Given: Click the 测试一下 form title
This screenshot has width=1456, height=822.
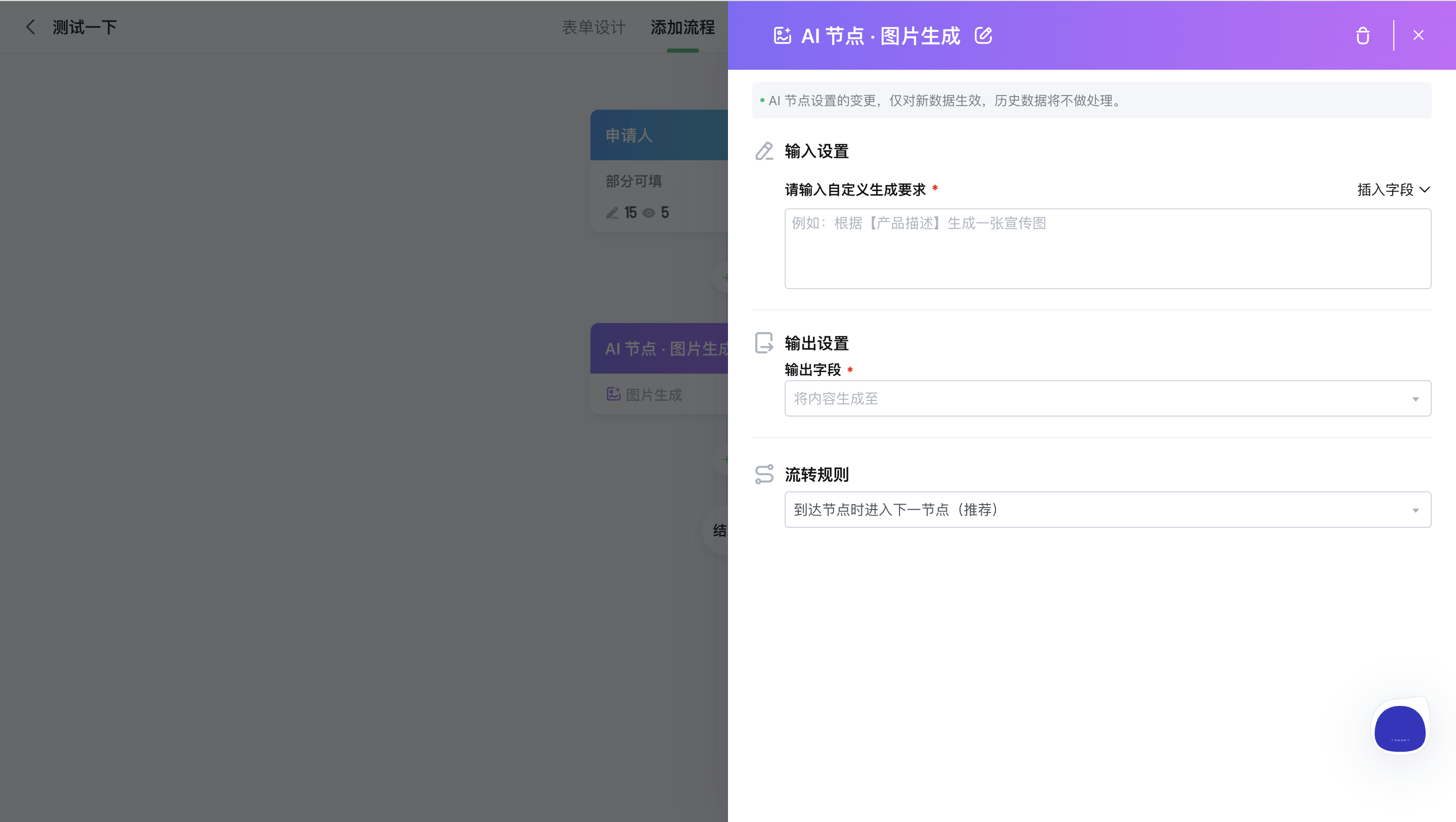Looking at the screenshot, I should pos(85,27).
